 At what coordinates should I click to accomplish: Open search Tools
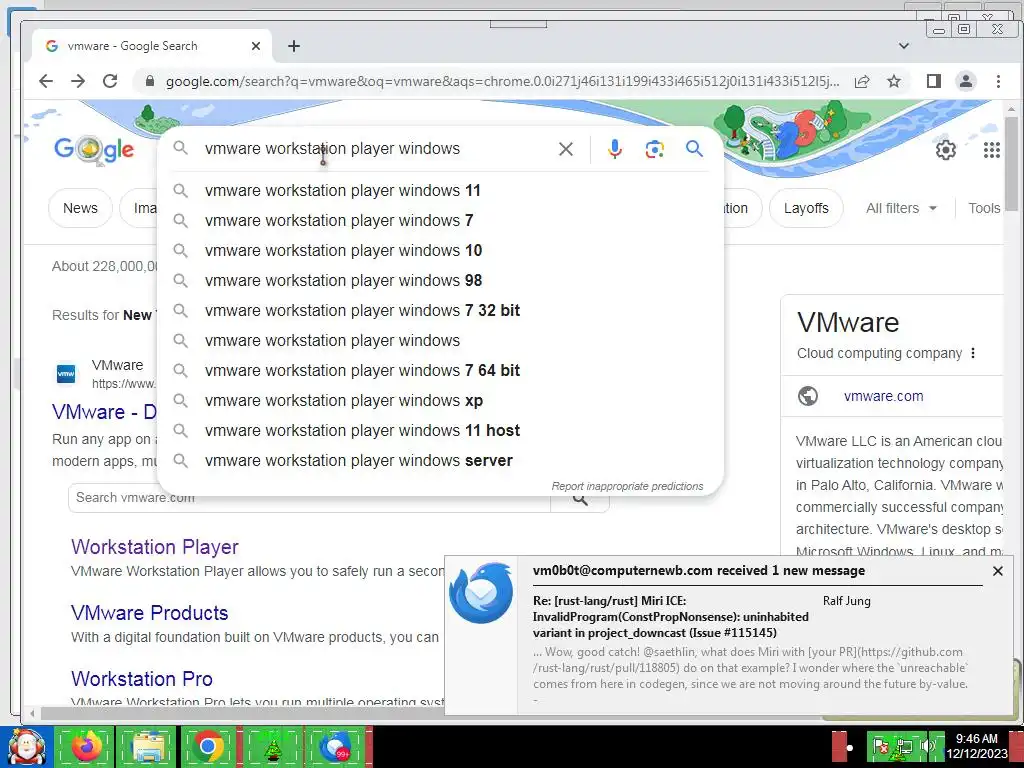coord(984,208)
